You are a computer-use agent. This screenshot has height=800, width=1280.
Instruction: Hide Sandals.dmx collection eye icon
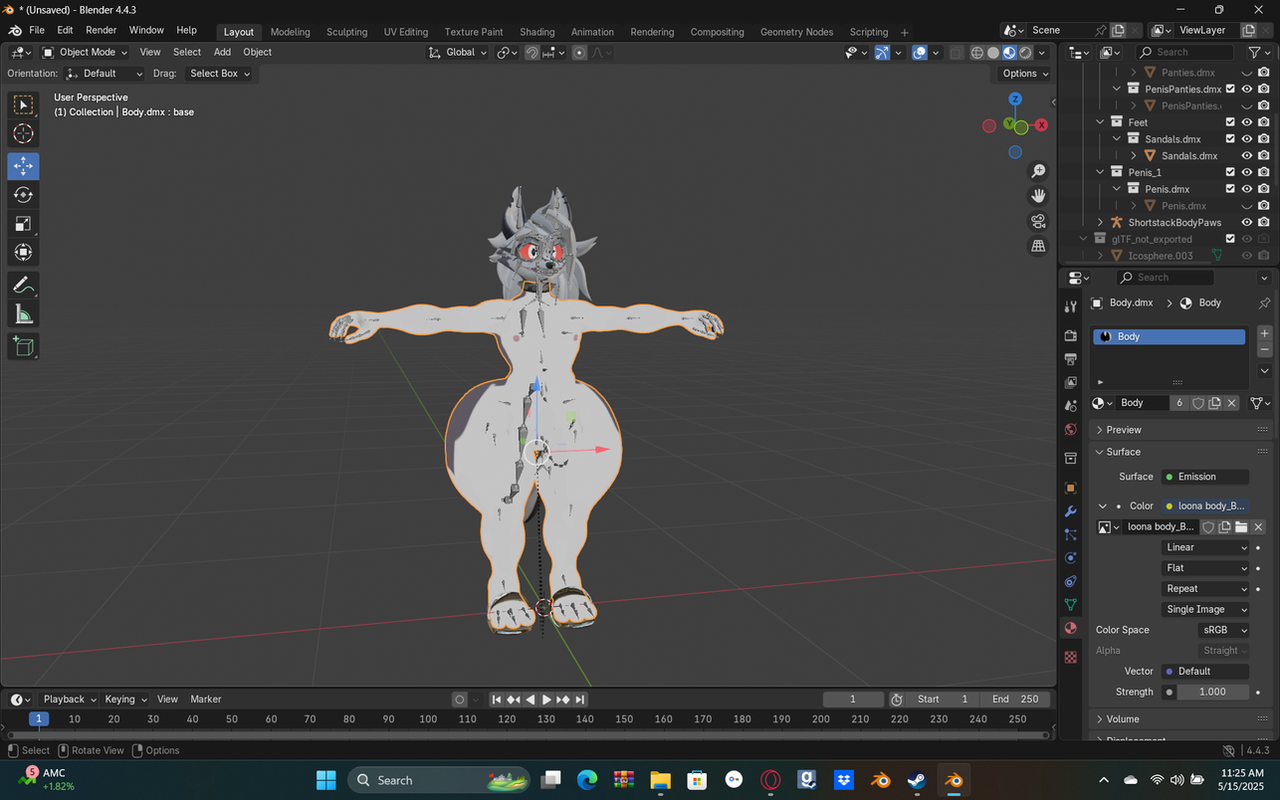(x=1247, y=139)
